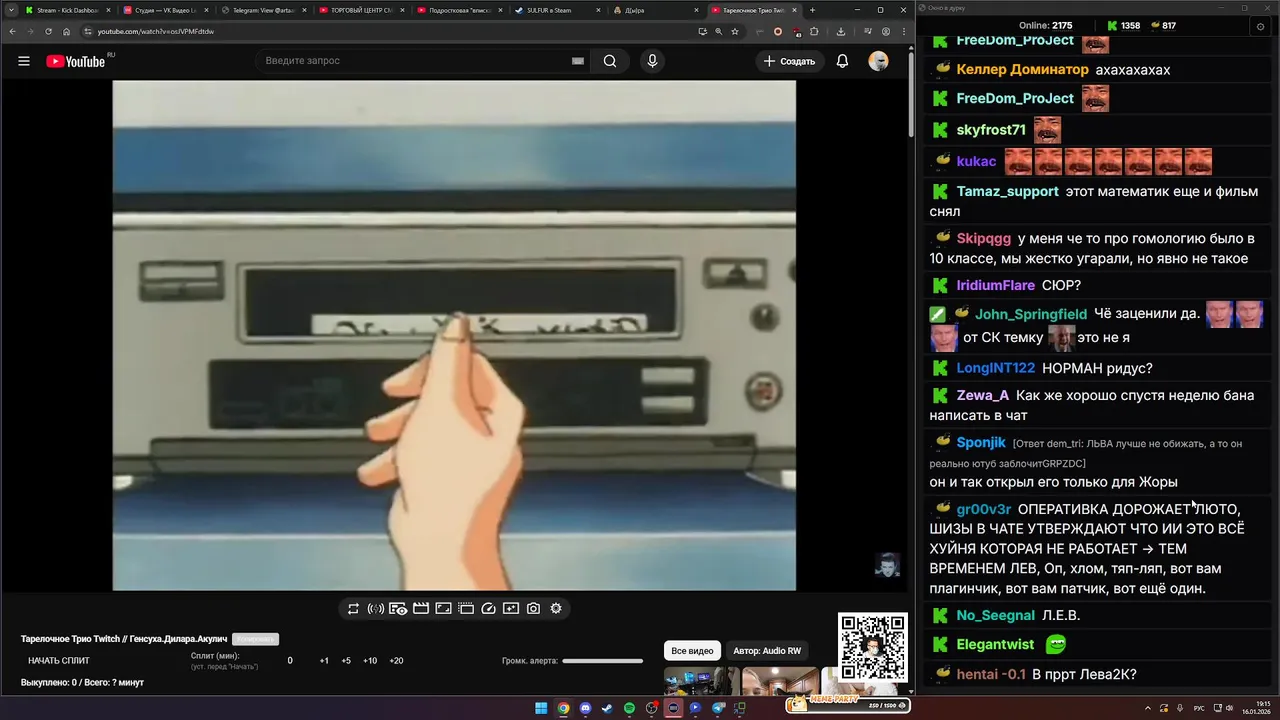Screen dimensions: 1280x720
Task: Add +1 minute to split
Action: (324, 661)
